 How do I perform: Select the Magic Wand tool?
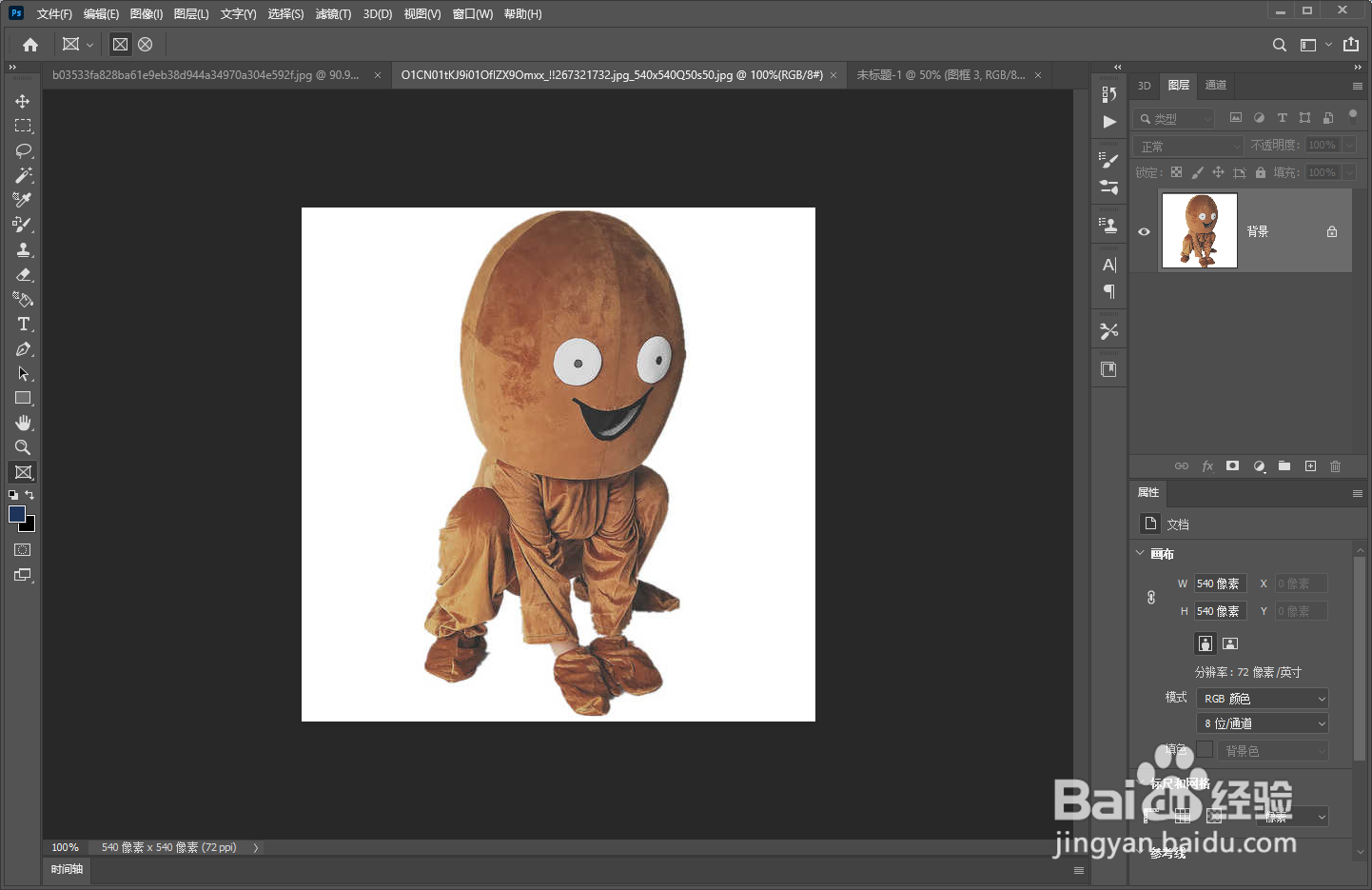(x=23, y=175)
